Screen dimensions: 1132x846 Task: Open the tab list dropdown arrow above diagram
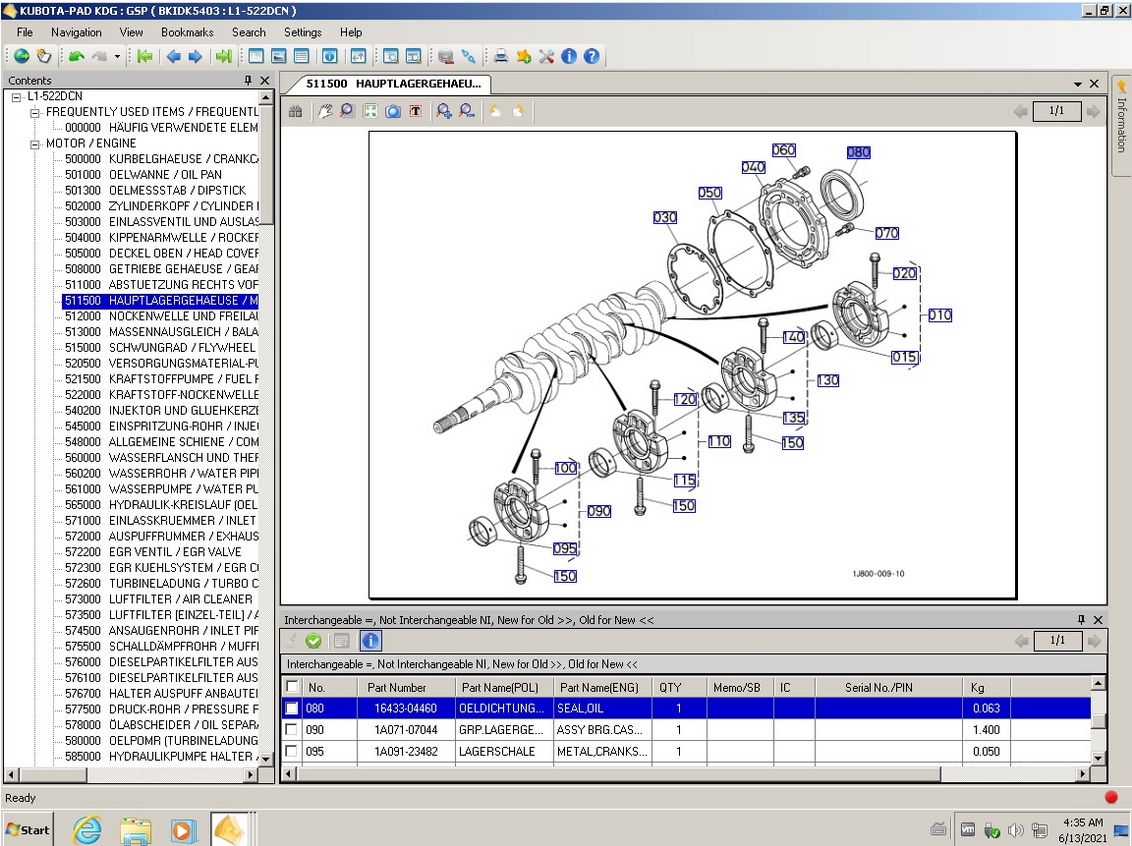[x=1078, y=84]
